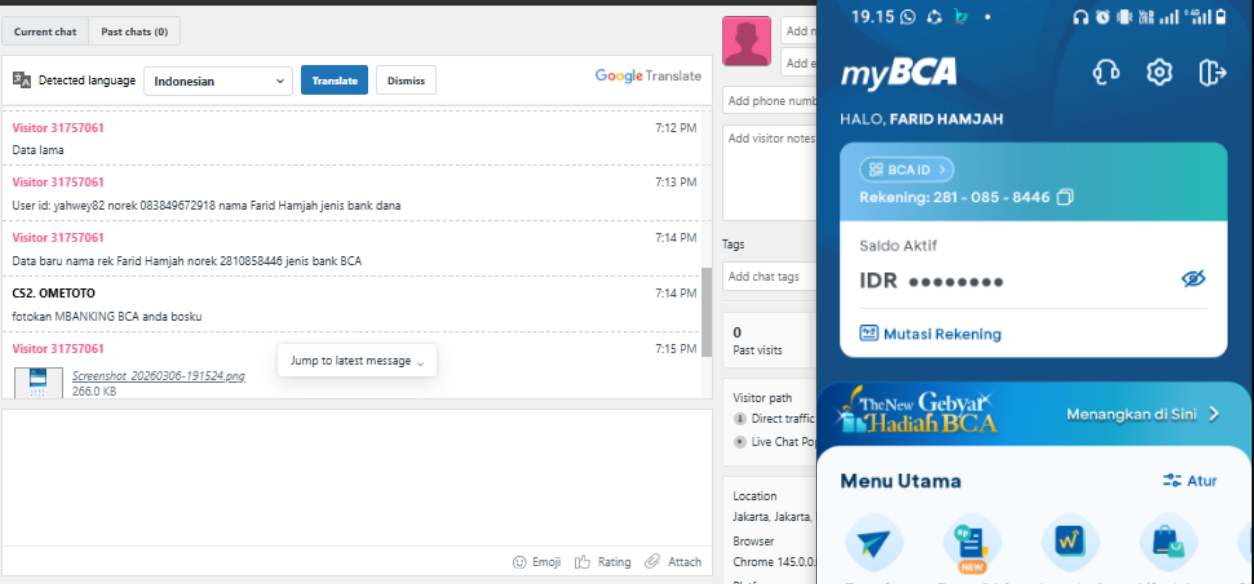Tap Menangkan di Sini on Gebyar banner
Viewport: 1254px width, 584px height.
click(1143, 414)
